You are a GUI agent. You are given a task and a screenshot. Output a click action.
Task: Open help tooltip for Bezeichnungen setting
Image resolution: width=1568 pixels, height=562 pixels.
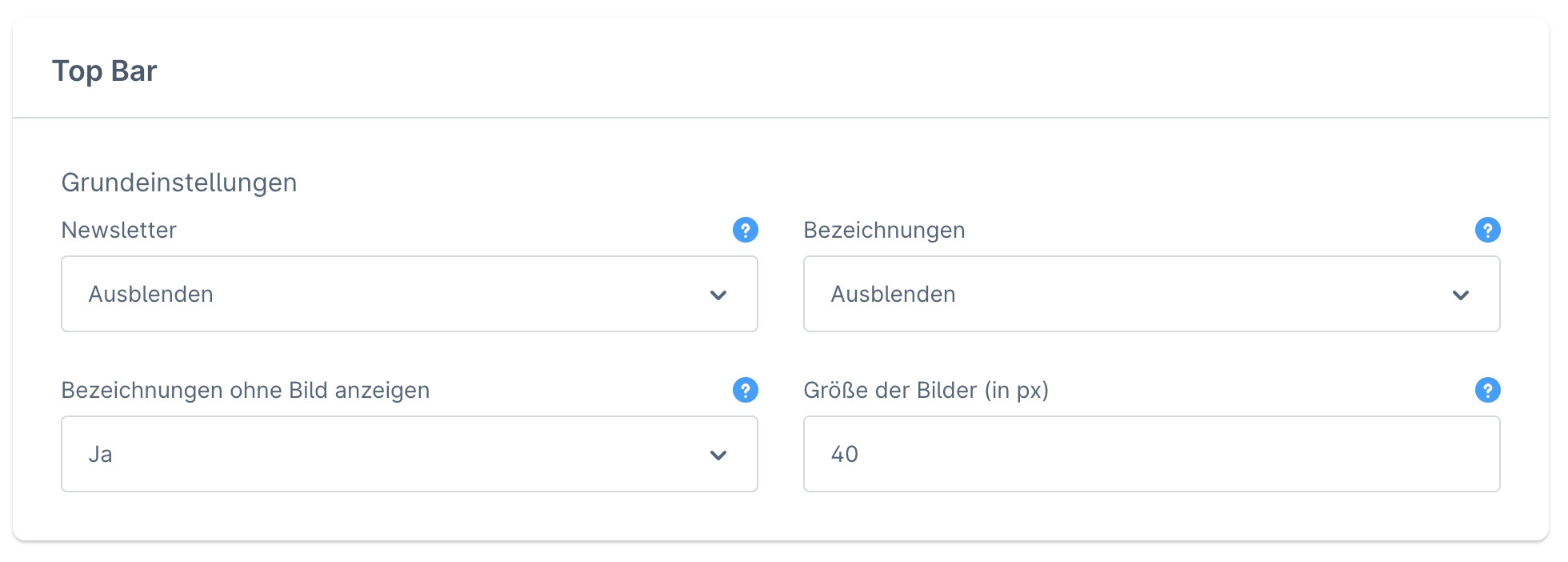1487,231
